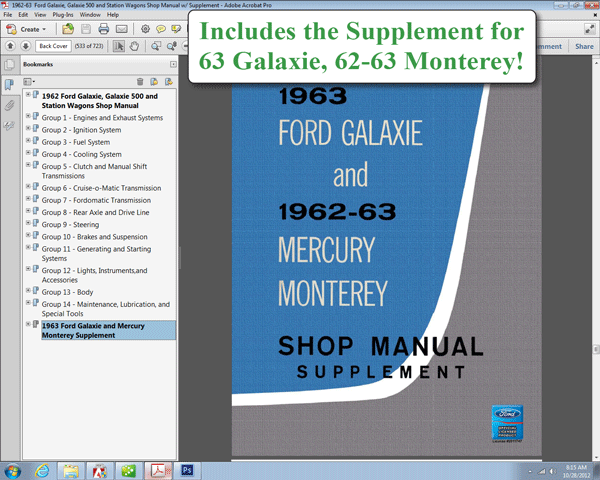Viewport: 600px width, 480px height.
Task: Click the second zoom magnifier tool icon
Action: coord(171,46)
